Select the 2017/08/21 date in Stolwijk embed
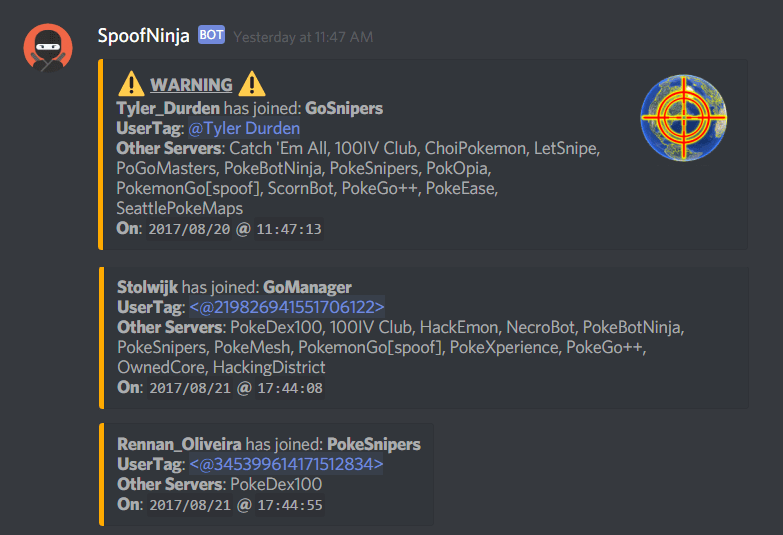 click(x=190, y=388)
